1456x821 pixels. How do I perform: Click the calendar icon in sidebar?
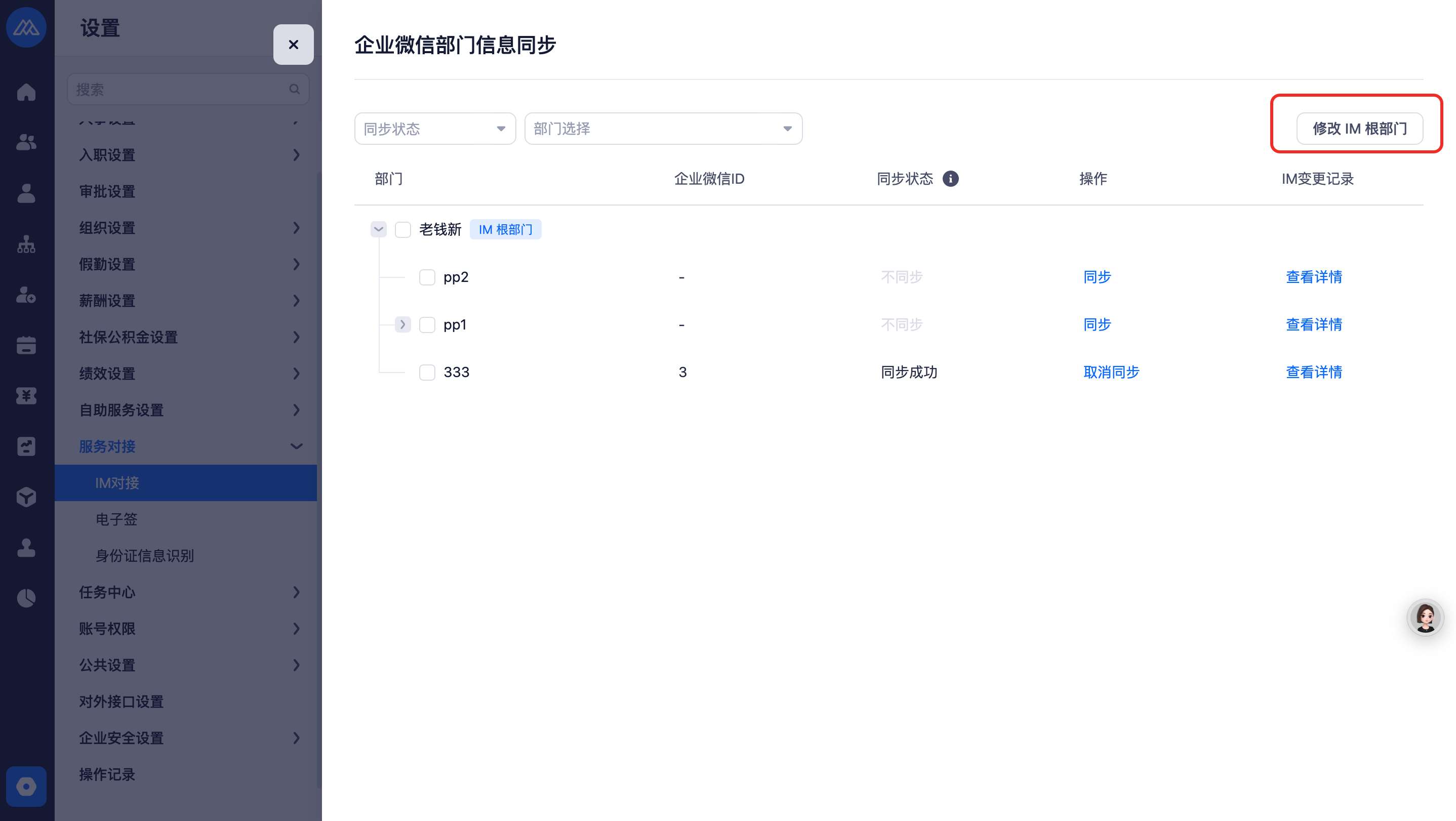point(26,345)
